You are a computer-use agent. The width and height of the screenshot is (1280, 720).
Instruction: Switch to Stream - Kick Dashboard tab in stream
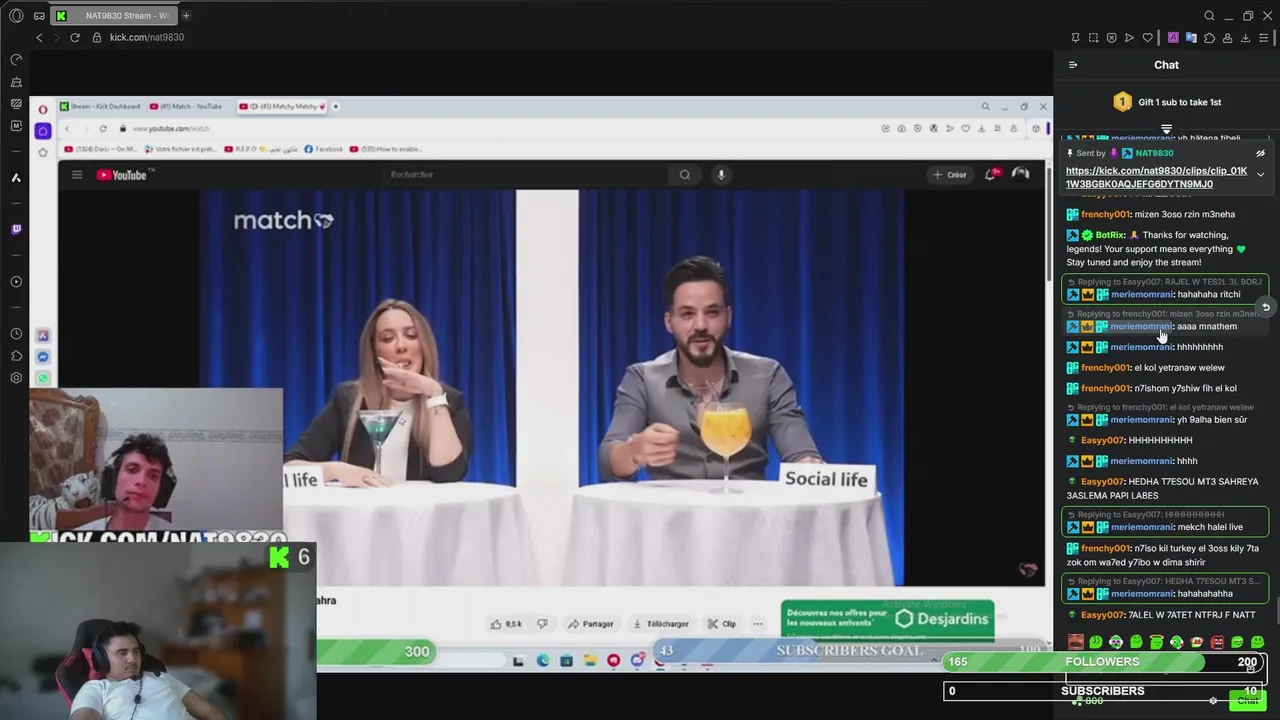(x=100, y=106)
